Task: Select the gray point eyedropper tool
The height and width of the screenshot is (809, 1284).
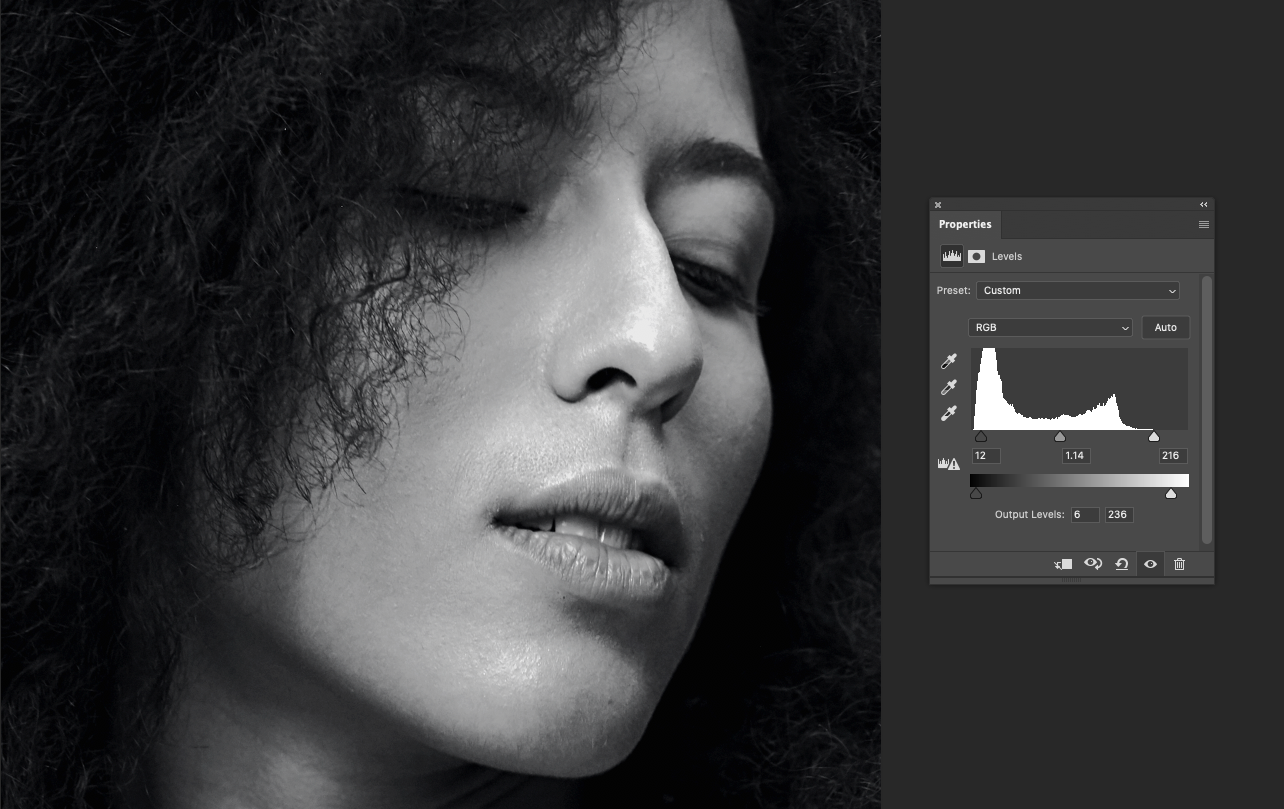Action: [x=948, y=387]
